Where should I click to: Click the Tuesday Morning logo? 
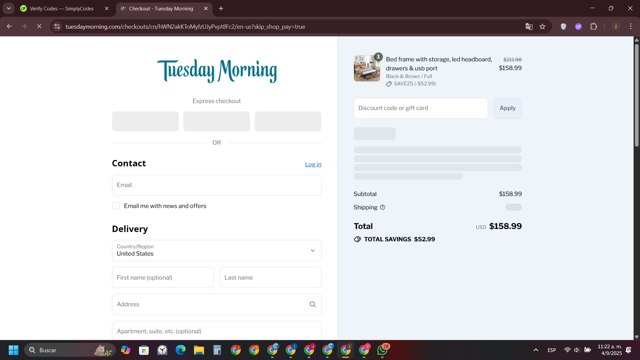tap(217, 71)
